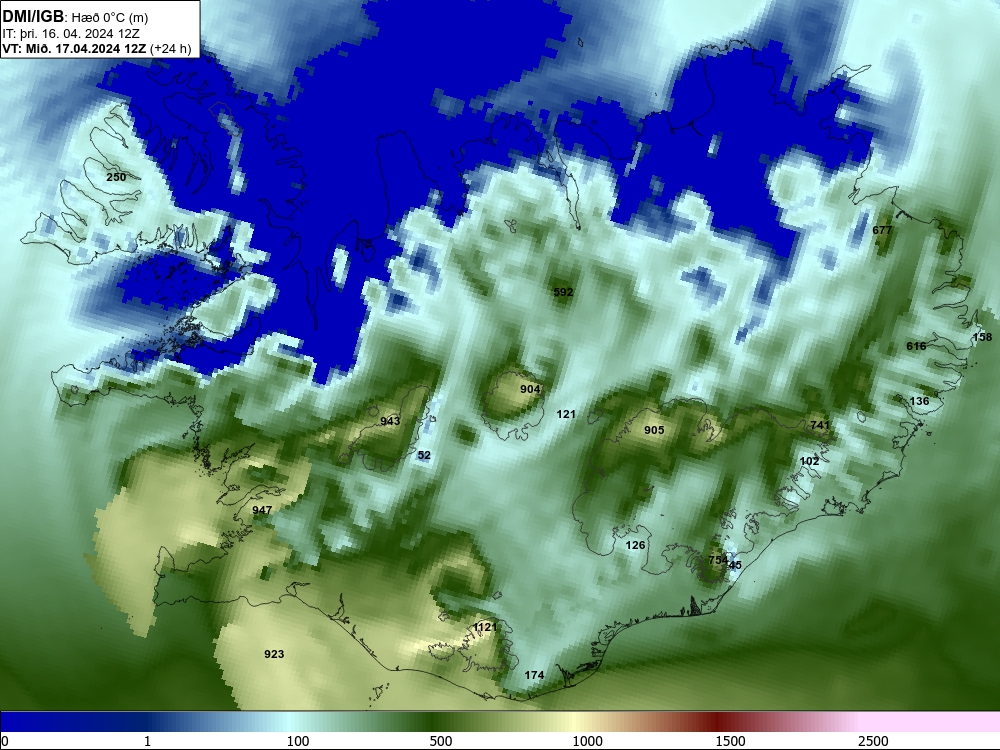Click the map value label 943
This screenshot has height=750, width=1000.
click(x=390, y=421)
